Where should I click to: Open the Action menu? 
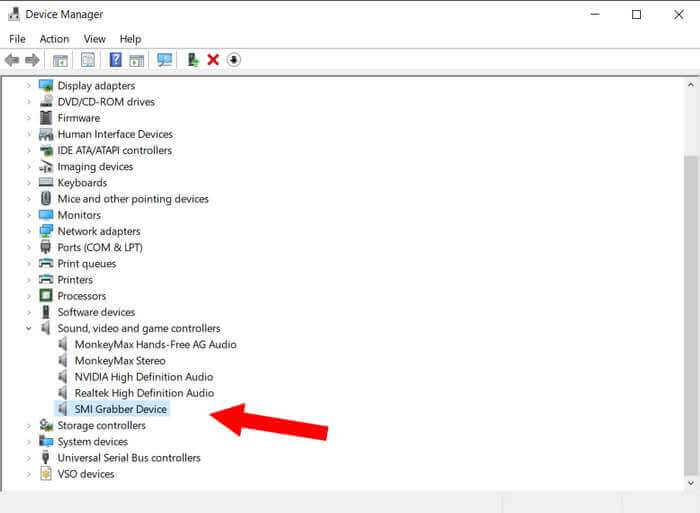click(54, 39)
